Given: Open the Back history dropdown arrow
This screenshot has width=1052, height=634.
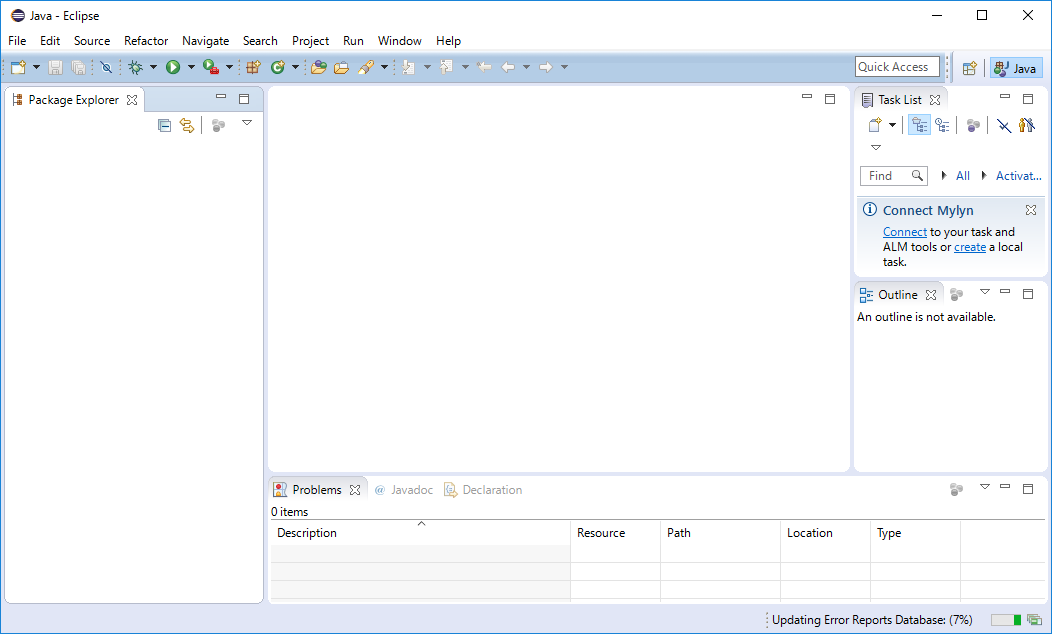Looking at the screenshot, I should coord(526,67).
